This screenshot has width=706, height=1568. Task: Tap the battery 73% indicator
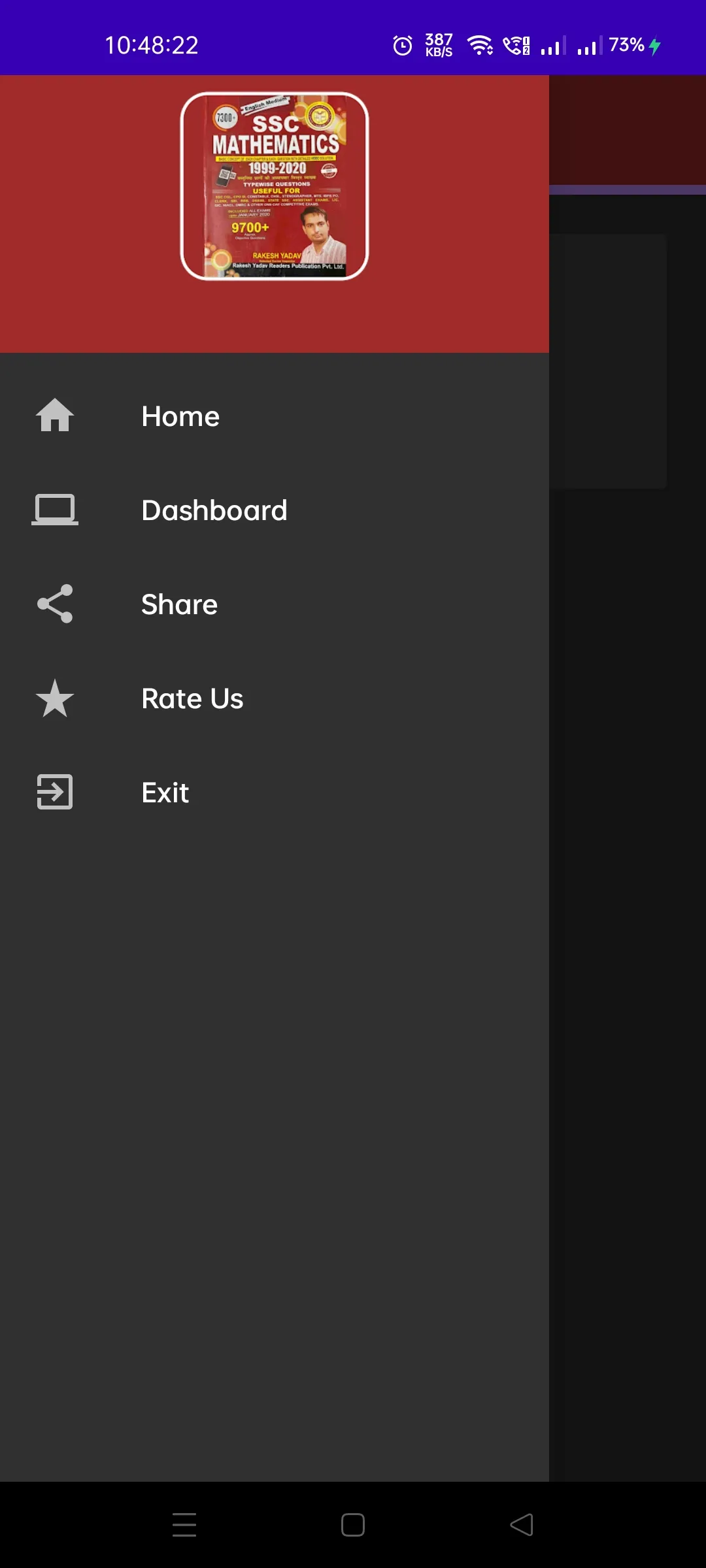click(x=635, y=45)
